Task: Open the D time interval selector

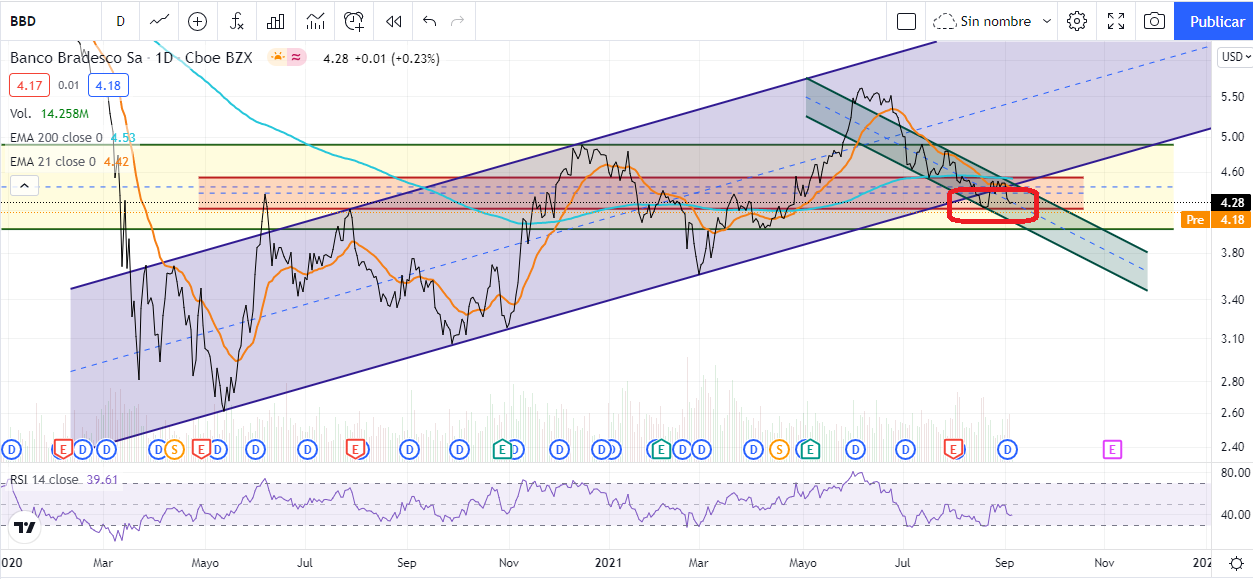Action: pyautogui.click(x=120, y=21)
